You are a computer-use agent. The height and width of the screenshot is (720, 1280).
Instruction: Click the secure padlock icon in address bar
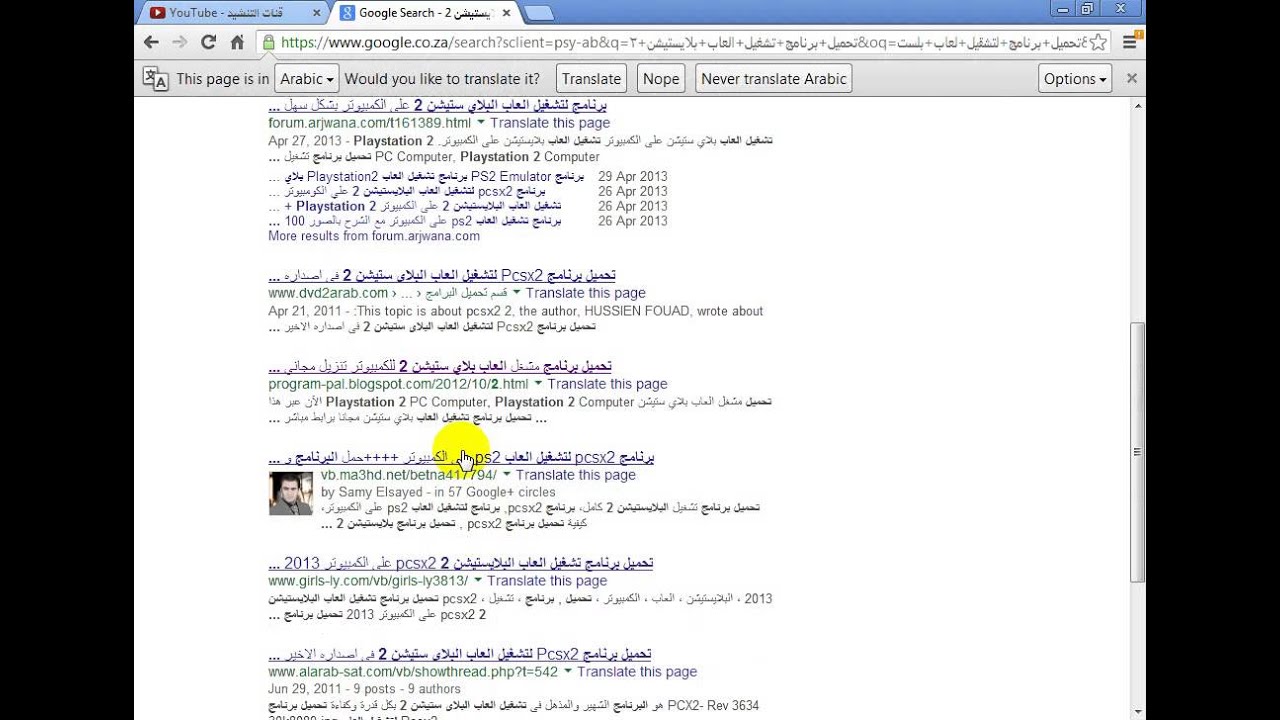[x=268, y=42]
